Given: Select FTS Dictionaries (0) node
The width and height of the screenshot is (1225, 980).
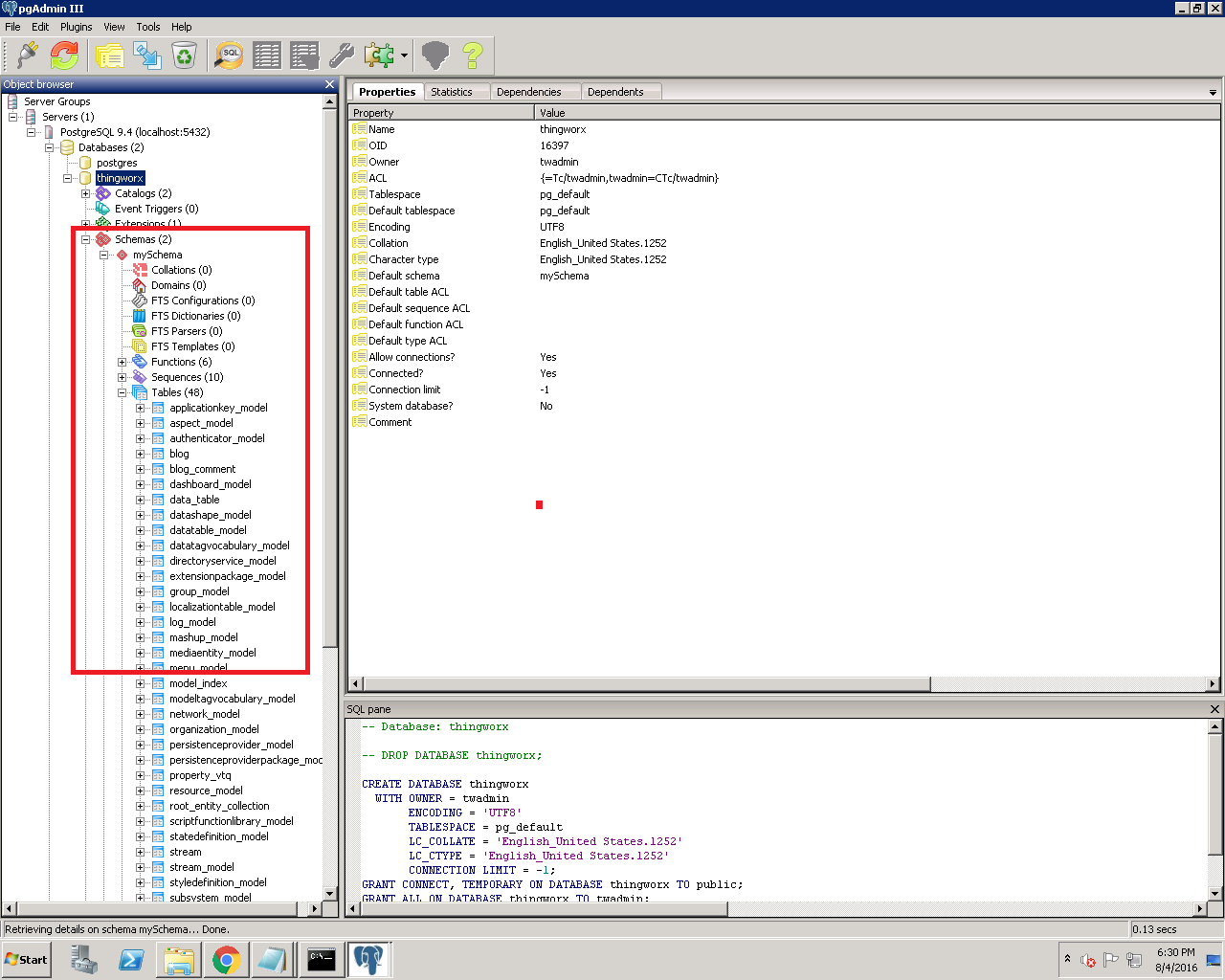Looking at the screenshot, I should (x=195, y=316).
